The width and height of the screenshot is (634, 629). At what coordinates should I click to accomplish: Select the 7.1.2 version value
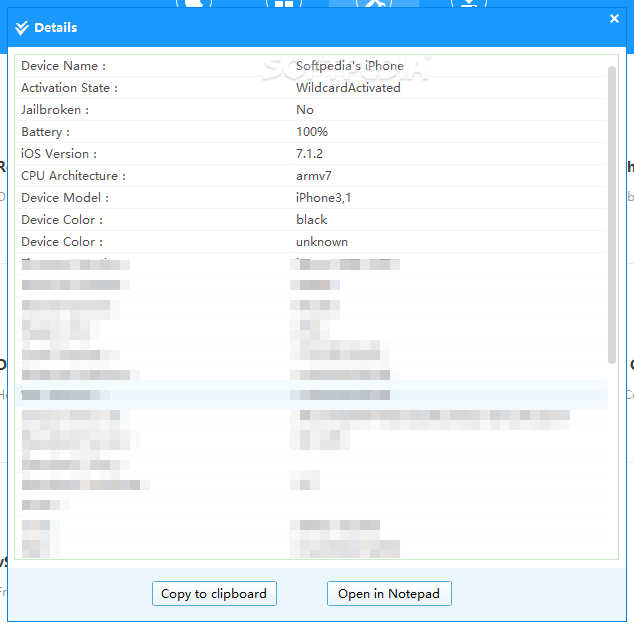[x=309, y=154]
